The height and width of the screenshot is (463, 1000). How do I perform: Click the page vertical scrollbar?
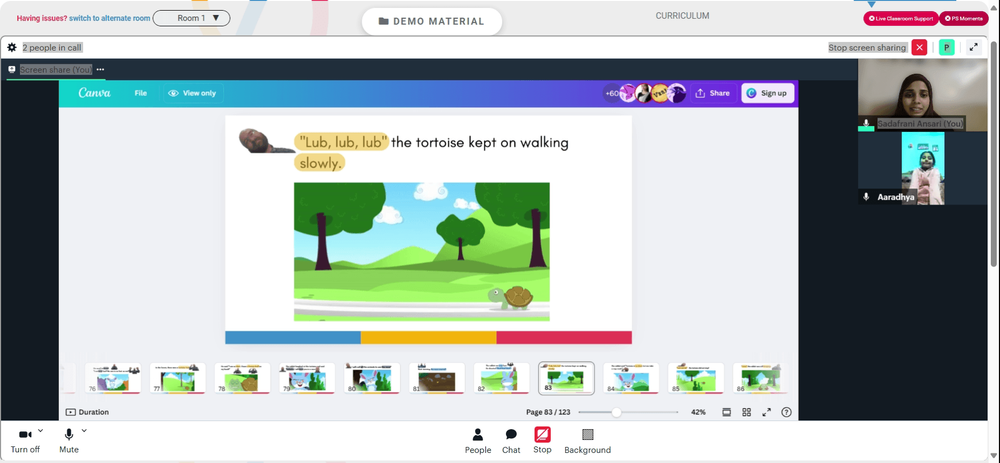[994, 153]
